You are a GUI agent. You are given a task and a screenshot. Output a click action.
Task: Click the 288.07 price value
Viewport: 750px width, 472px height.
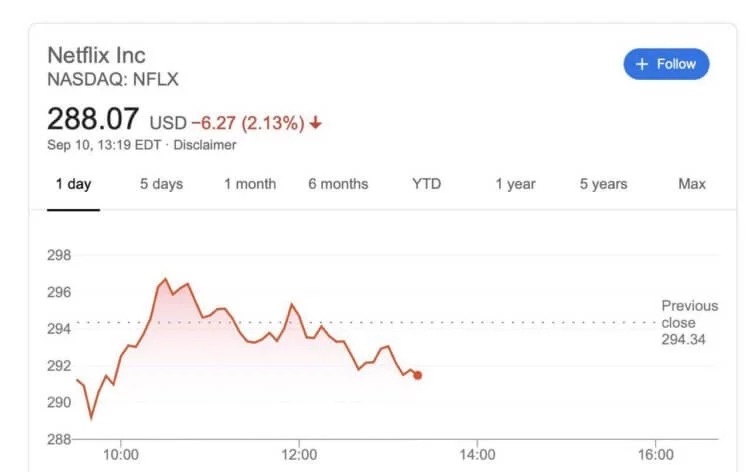(93, 120)
